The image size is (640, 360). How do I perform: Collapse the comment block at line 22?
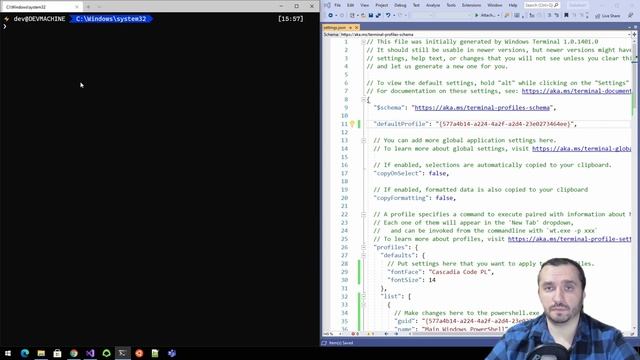[x=363, y=214]
